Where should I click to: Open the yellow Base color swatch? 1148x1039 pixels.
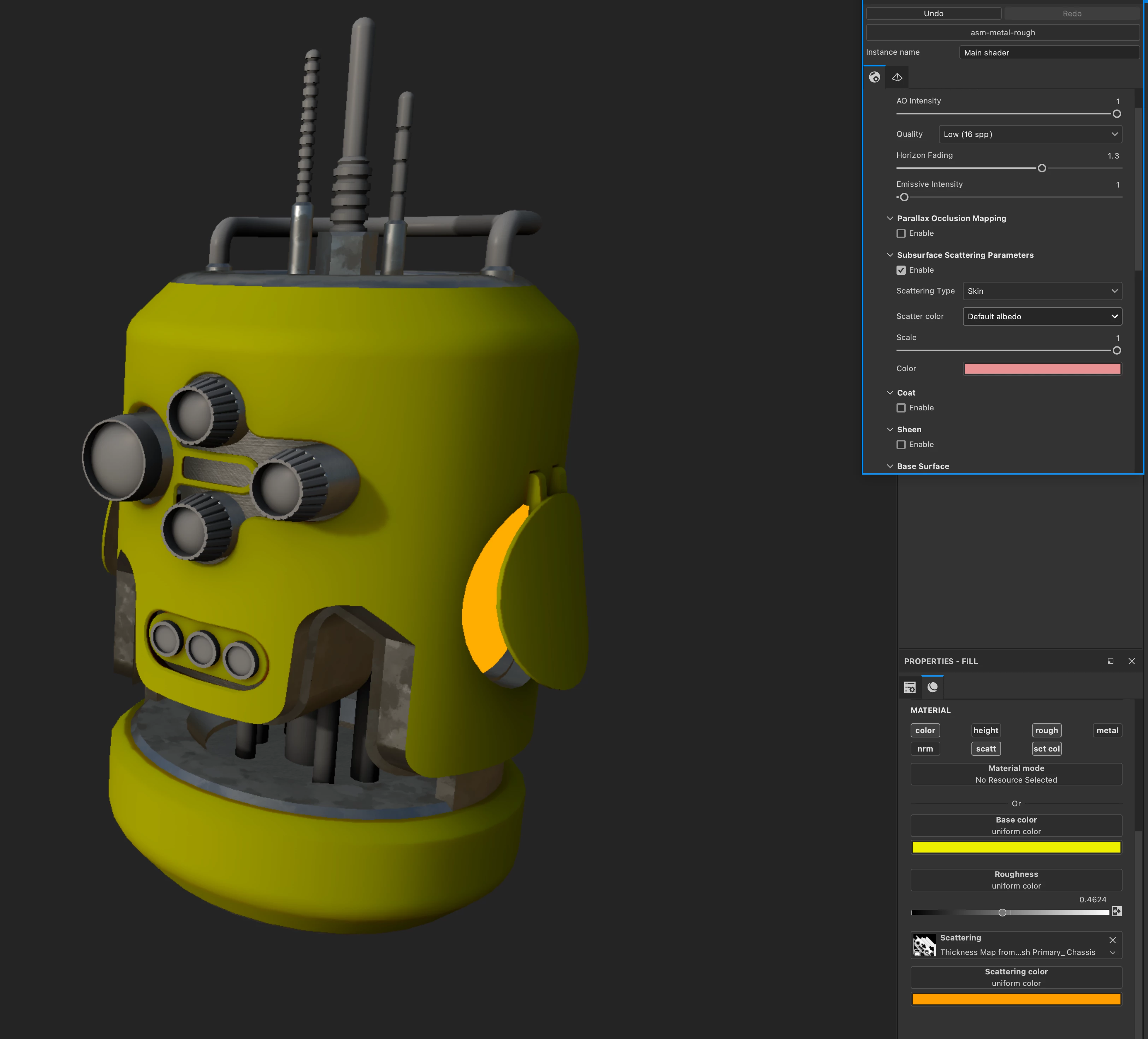coord(1016,847)
